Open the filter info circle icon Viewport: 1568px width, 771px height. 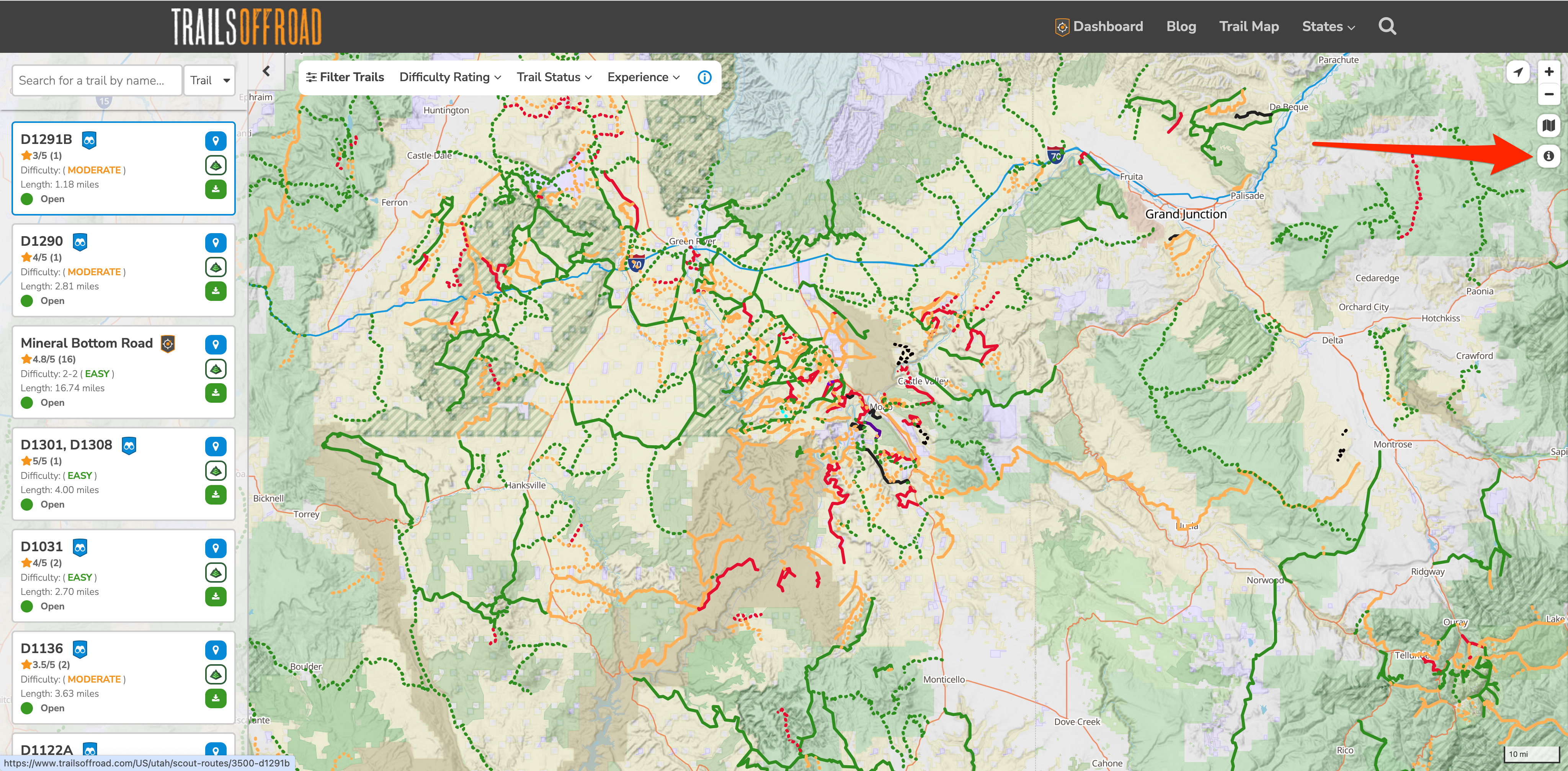pos(704,77)
